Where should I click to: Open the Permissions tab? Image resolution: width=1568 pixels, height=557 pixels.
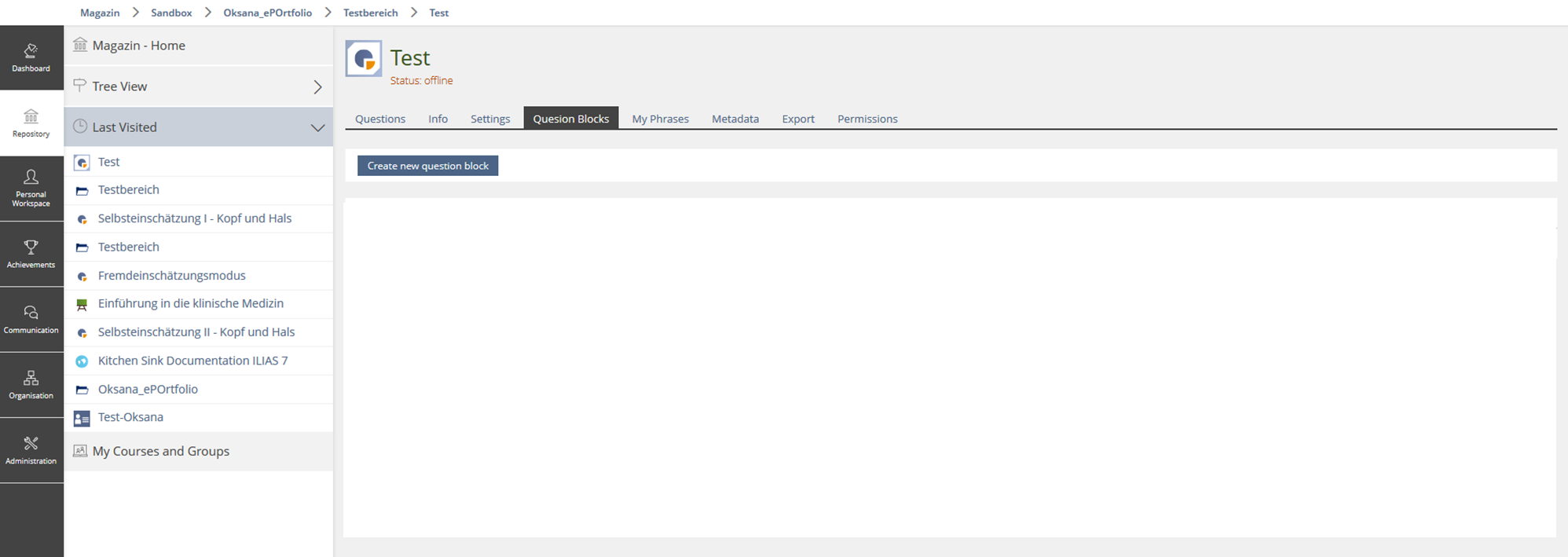[867, 119]
